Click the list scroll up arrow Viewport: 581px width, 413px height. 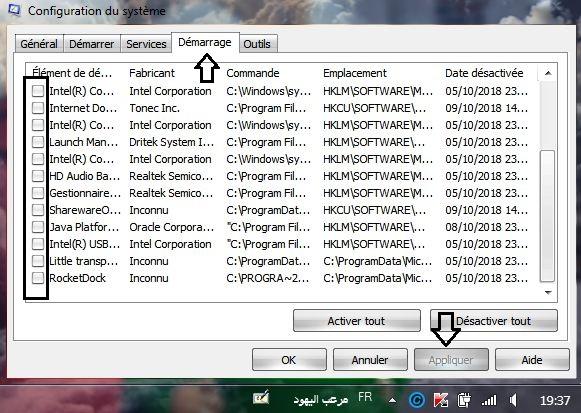point(548,73)
